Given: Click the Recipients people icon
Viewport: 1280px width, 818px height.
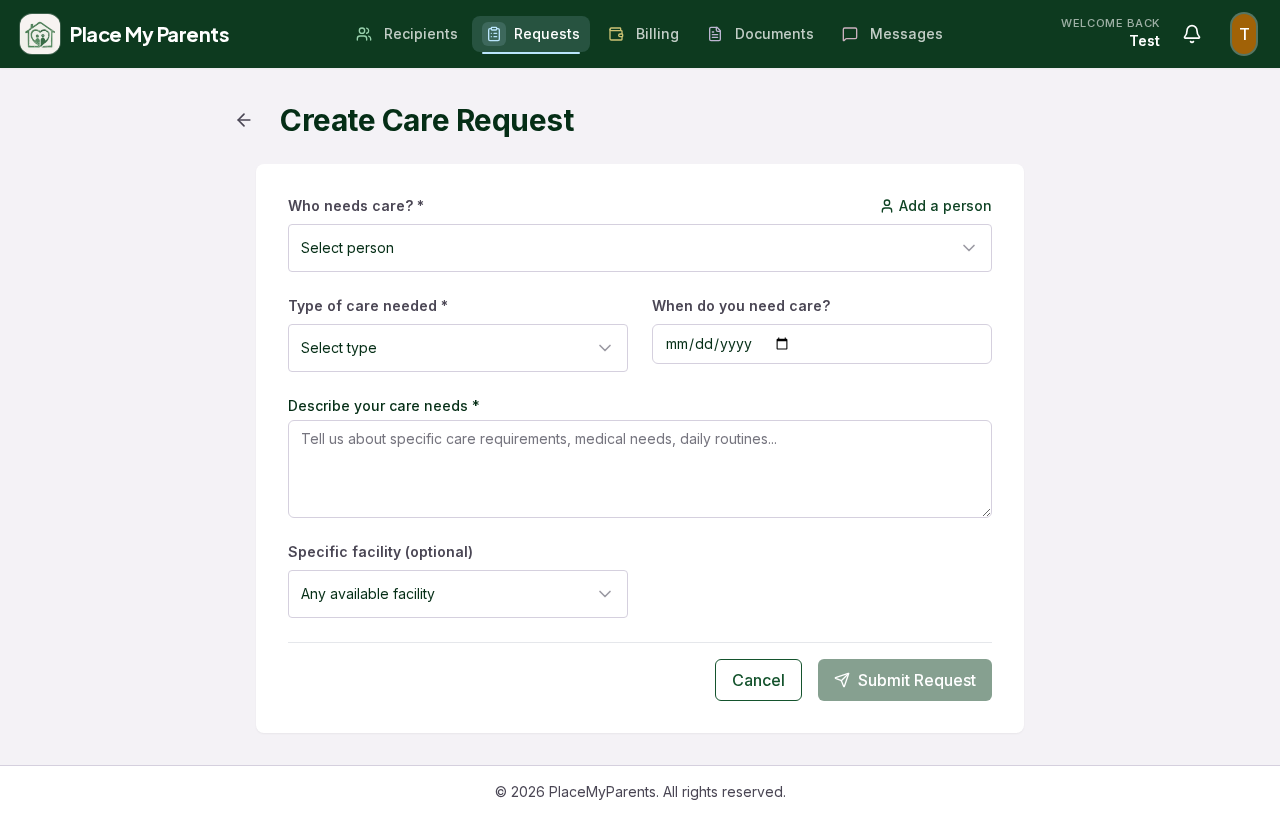Looking at the screenshot, I should click(x=364, y=34).
